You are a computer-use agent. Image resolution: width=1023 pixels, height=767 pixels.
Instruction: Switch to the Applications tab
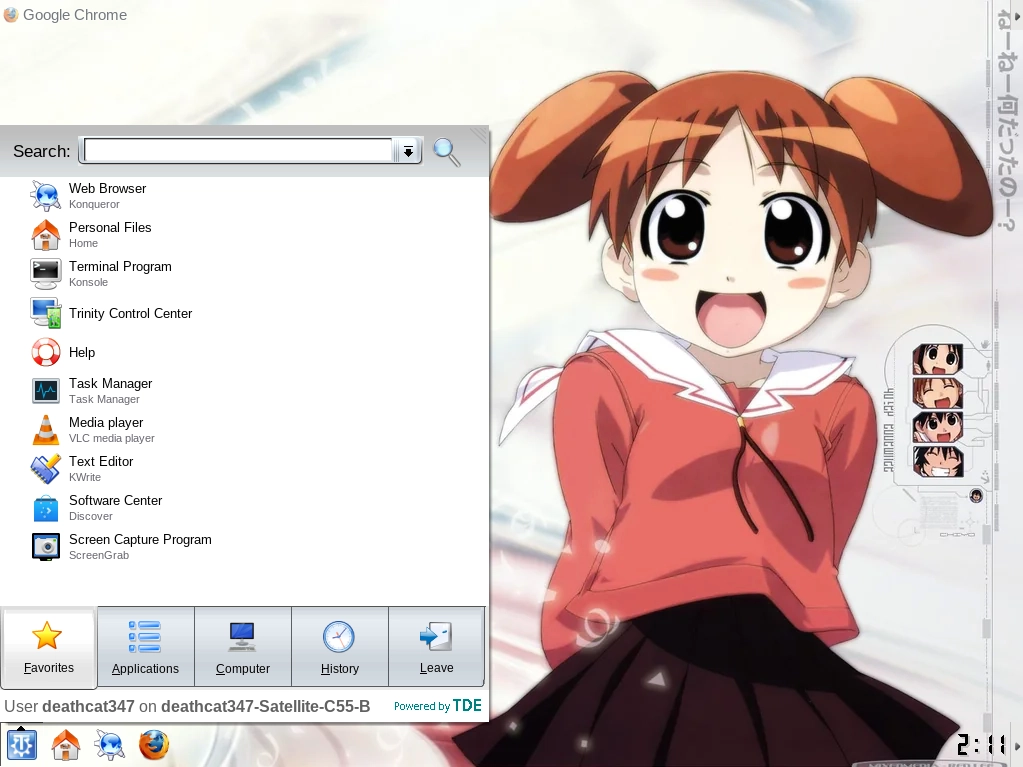click(x=145, y=647)
